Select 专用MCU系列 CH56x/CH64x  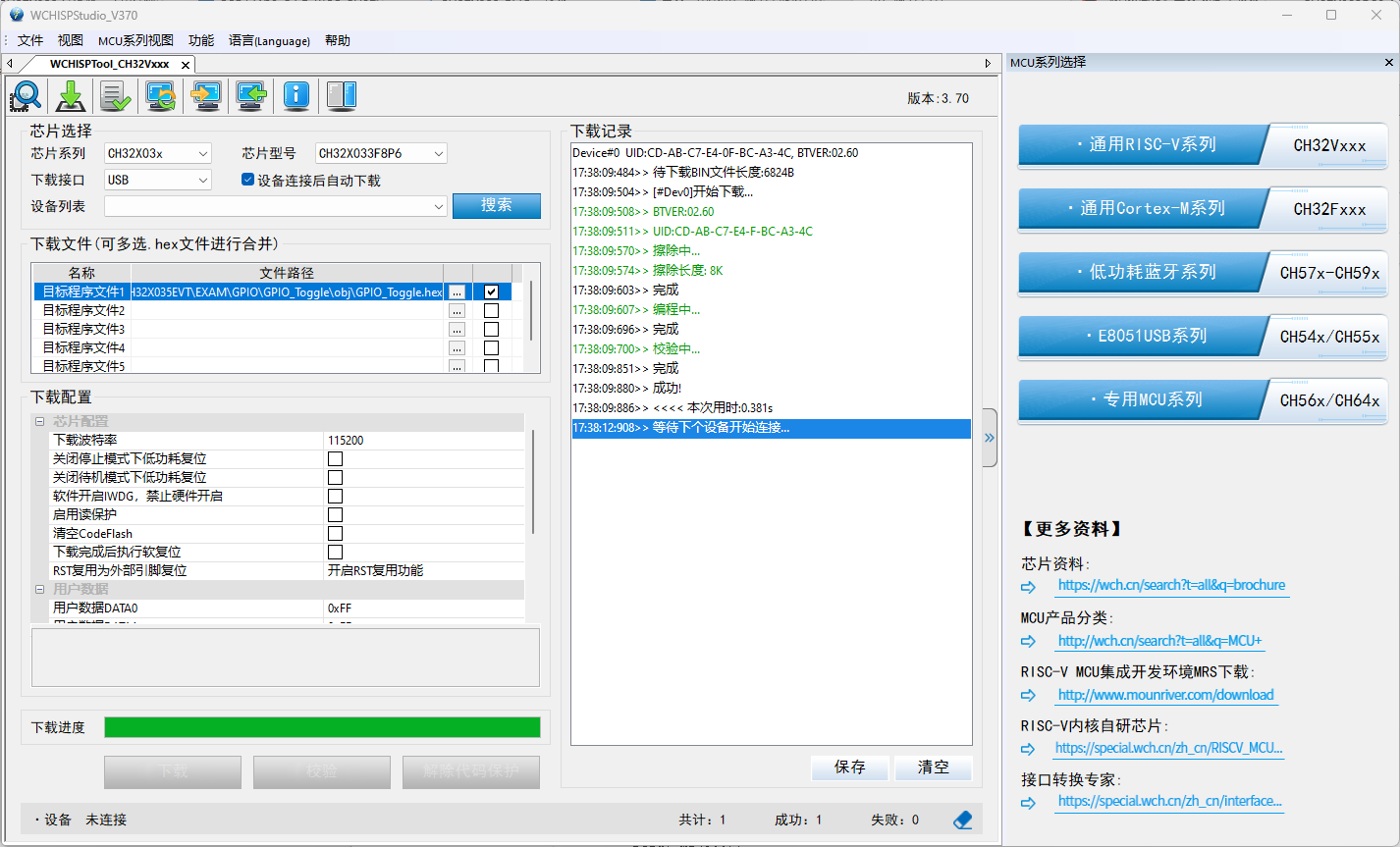point(1203,400)
